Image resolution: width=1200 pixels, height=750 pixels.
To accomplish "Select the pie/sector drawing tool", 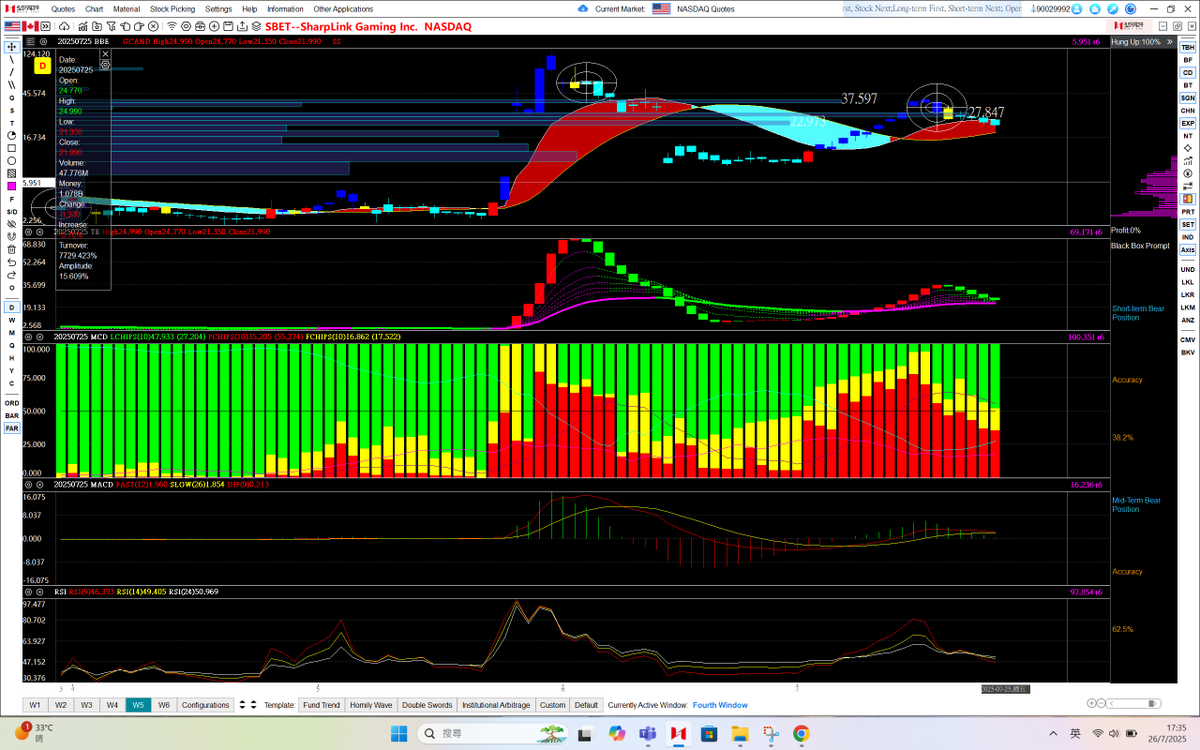I will (12, 135).
